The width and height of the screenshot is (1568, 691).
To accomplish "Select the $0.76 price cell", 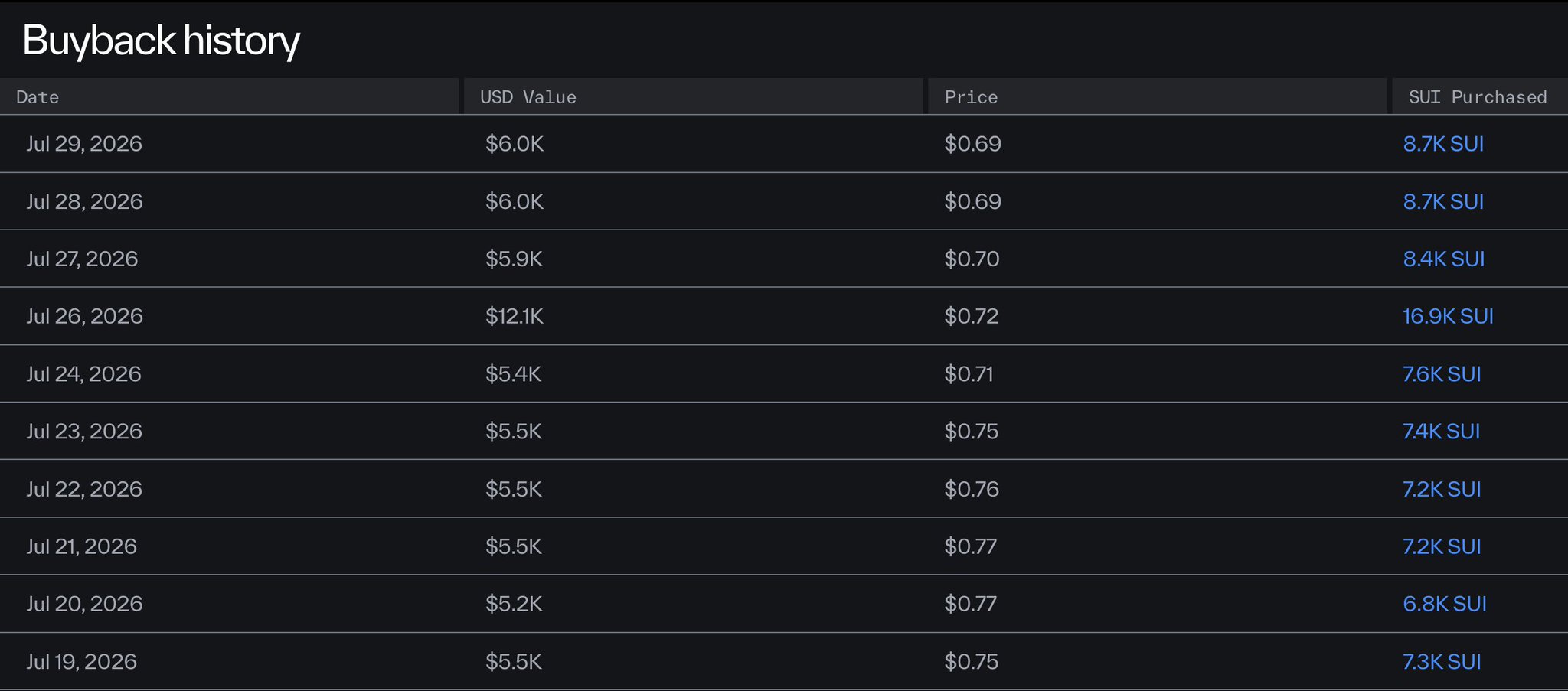I will pos(972,489).
